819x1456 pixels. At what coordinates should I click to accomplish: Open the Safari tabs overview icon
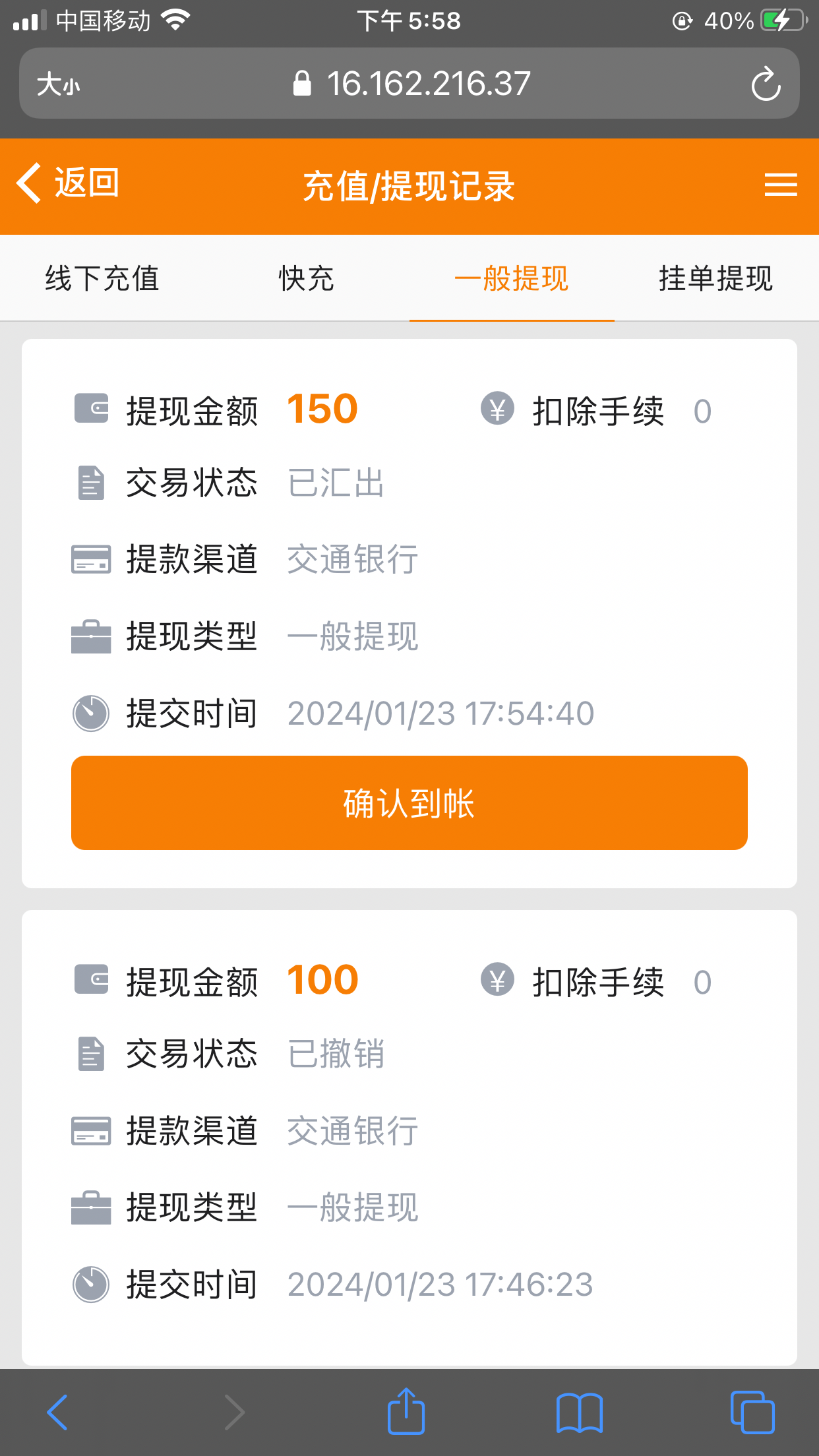[752, 1412]
